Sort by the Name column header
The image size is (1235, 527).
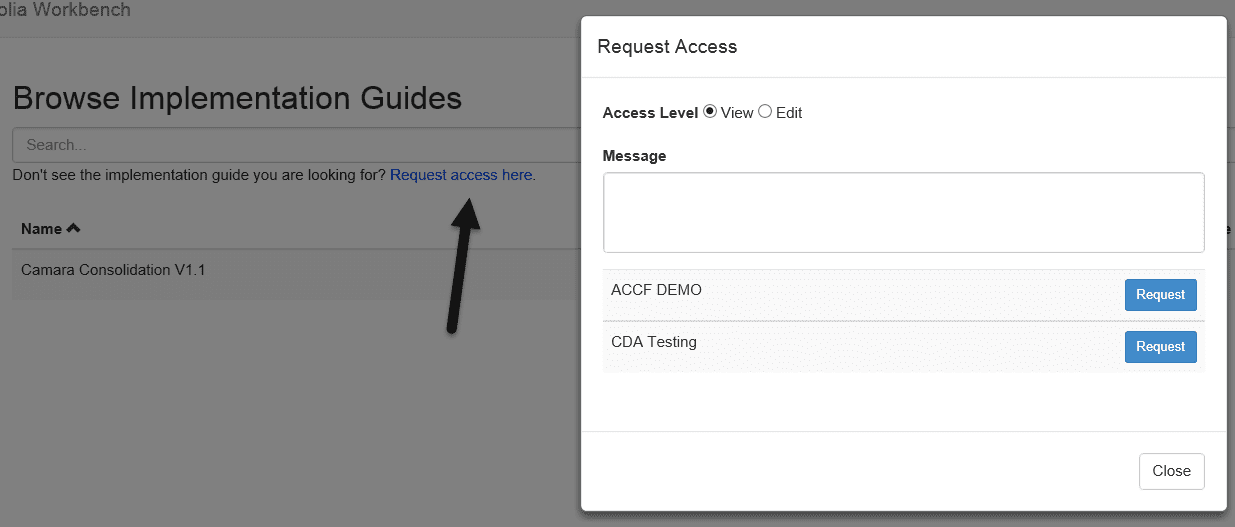41,229
